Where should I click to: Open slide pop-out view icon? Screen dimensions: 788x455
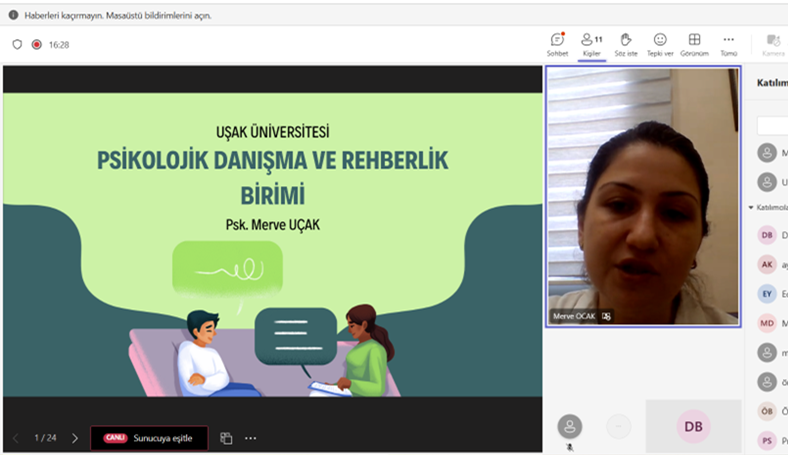tap(226, 438)
